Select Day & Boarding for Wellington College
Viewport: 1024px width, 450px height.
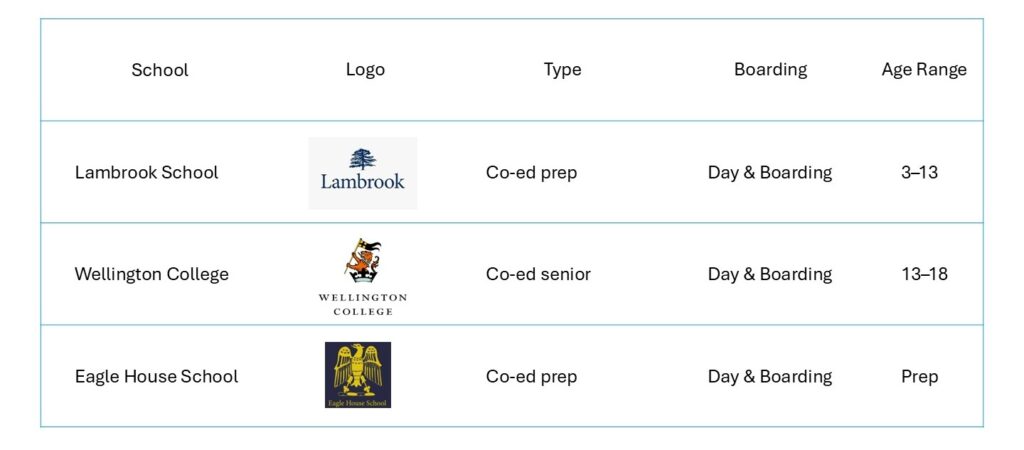770,274
